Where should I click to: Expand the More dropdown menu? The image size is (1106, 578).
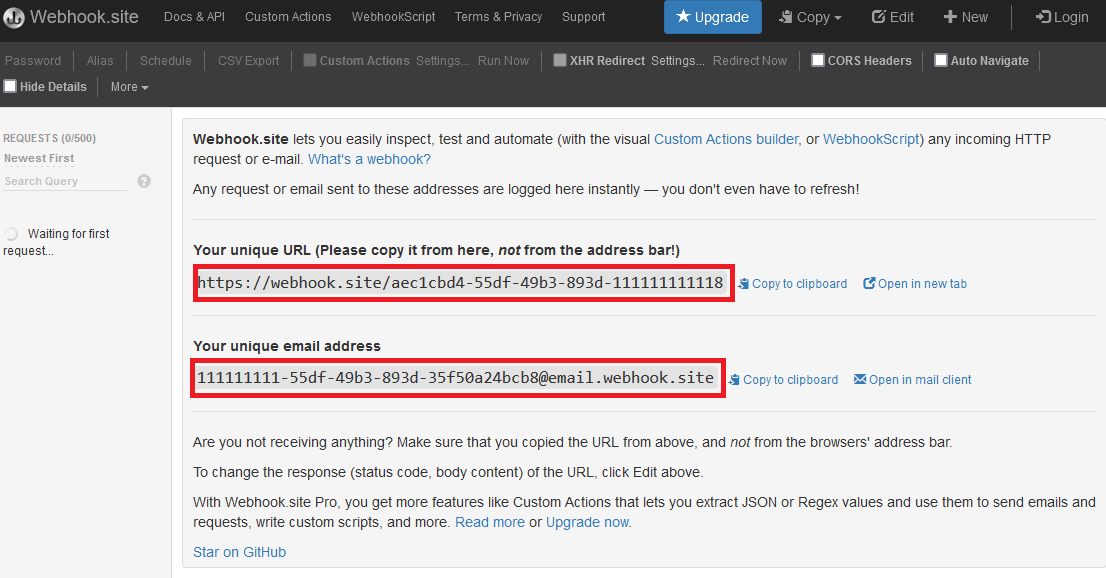point(129,87)
